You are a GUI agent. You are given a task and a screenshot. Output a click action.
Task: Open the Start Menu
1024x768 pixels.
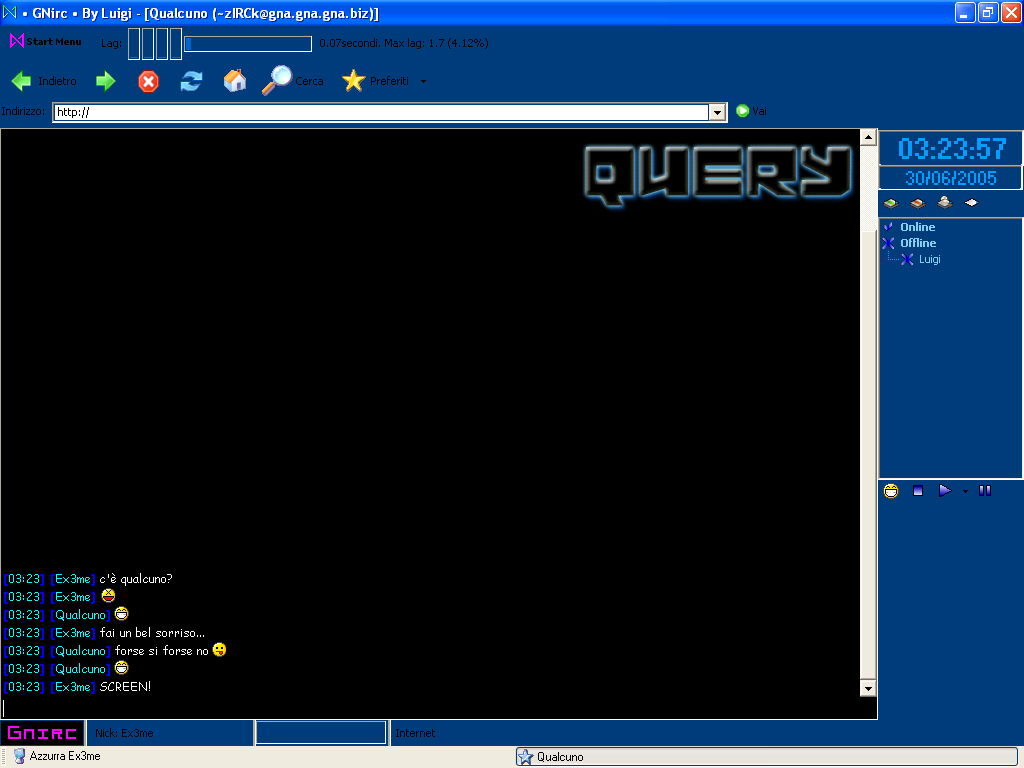point(46,42)
